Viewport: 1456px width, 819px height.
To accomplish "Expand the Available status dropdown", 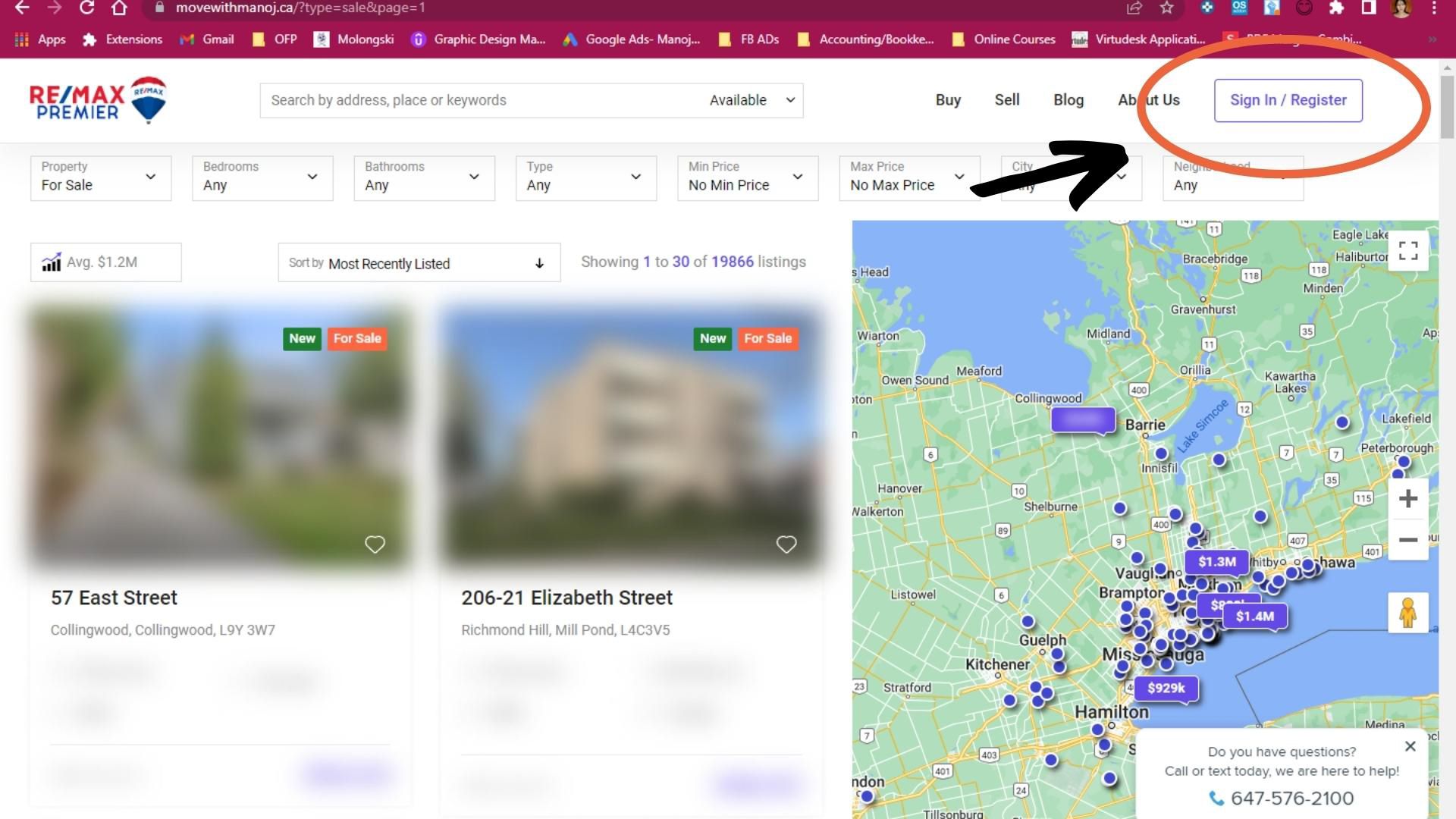I will [x=752, y=100].
